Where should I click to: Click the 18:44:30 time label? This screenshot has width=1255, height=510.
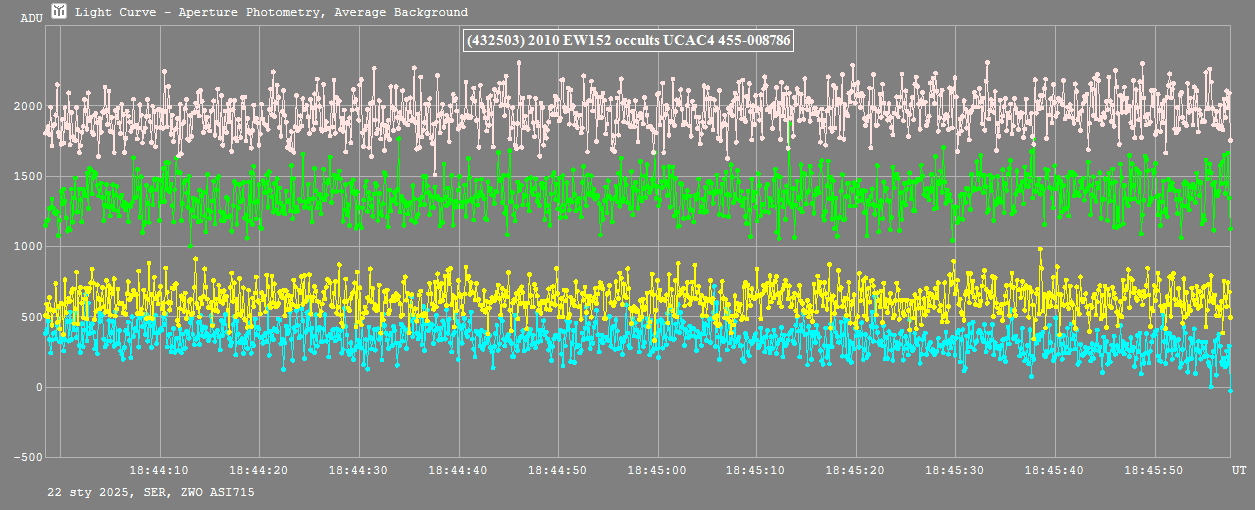[x=358, y=469]
